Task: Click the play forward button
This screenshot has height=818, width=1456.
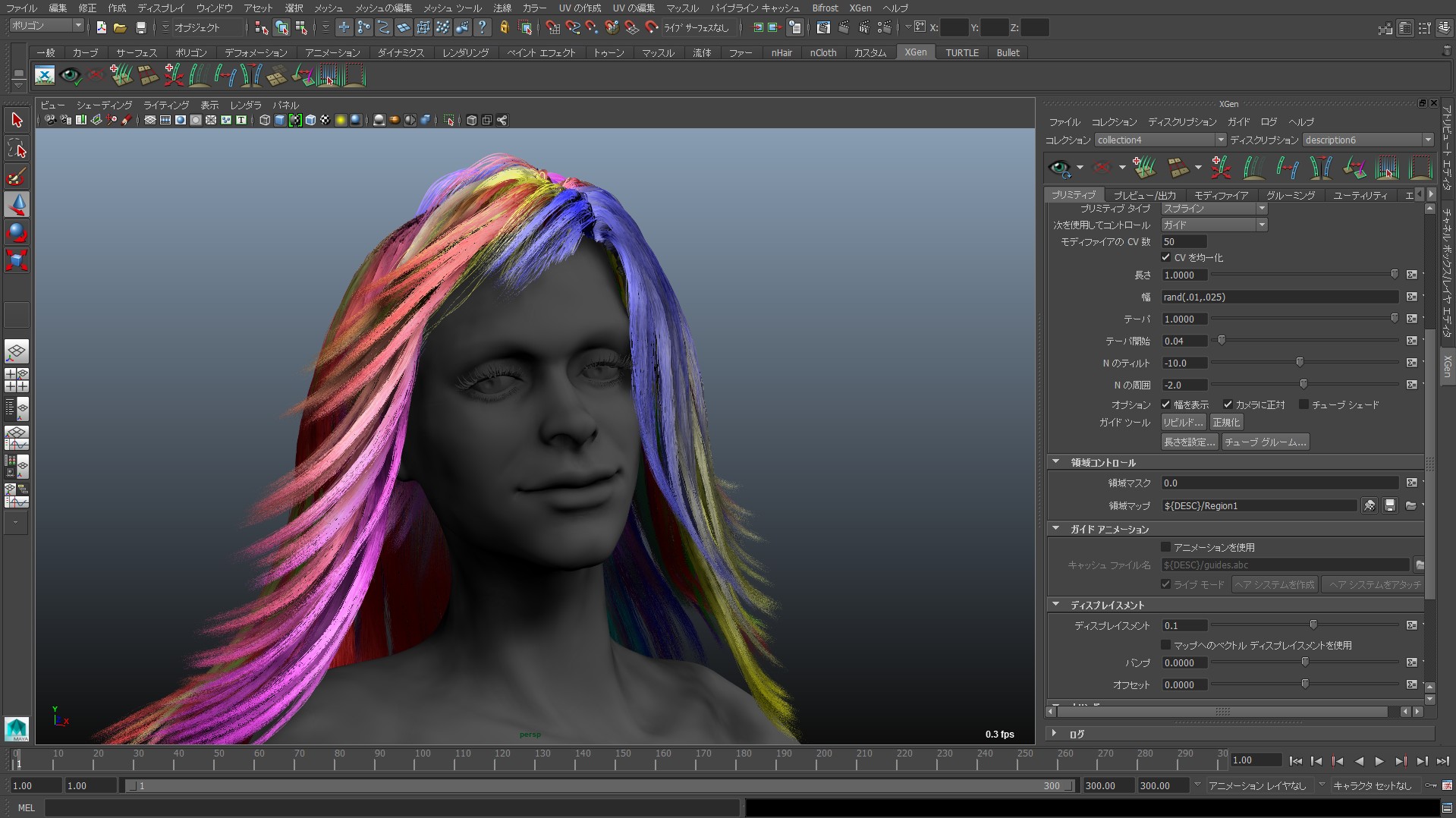Action: pyautogui.click(x=1379, y=761)
